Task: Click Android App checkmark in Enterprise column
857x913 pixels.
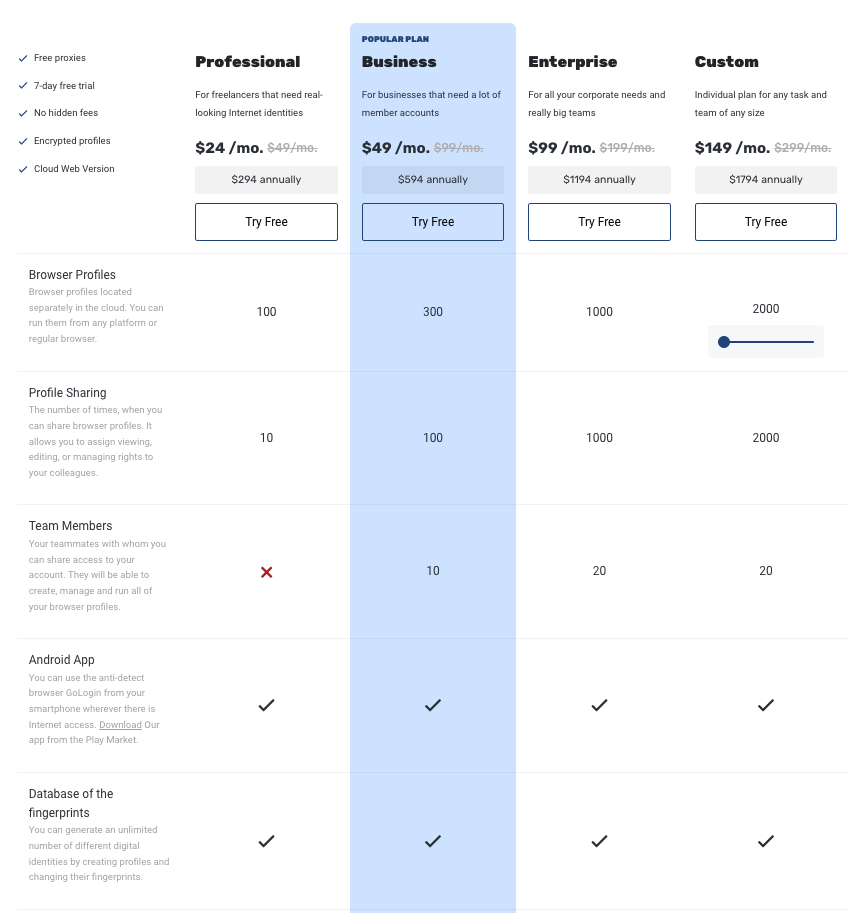Action: [x=599, y=705]
